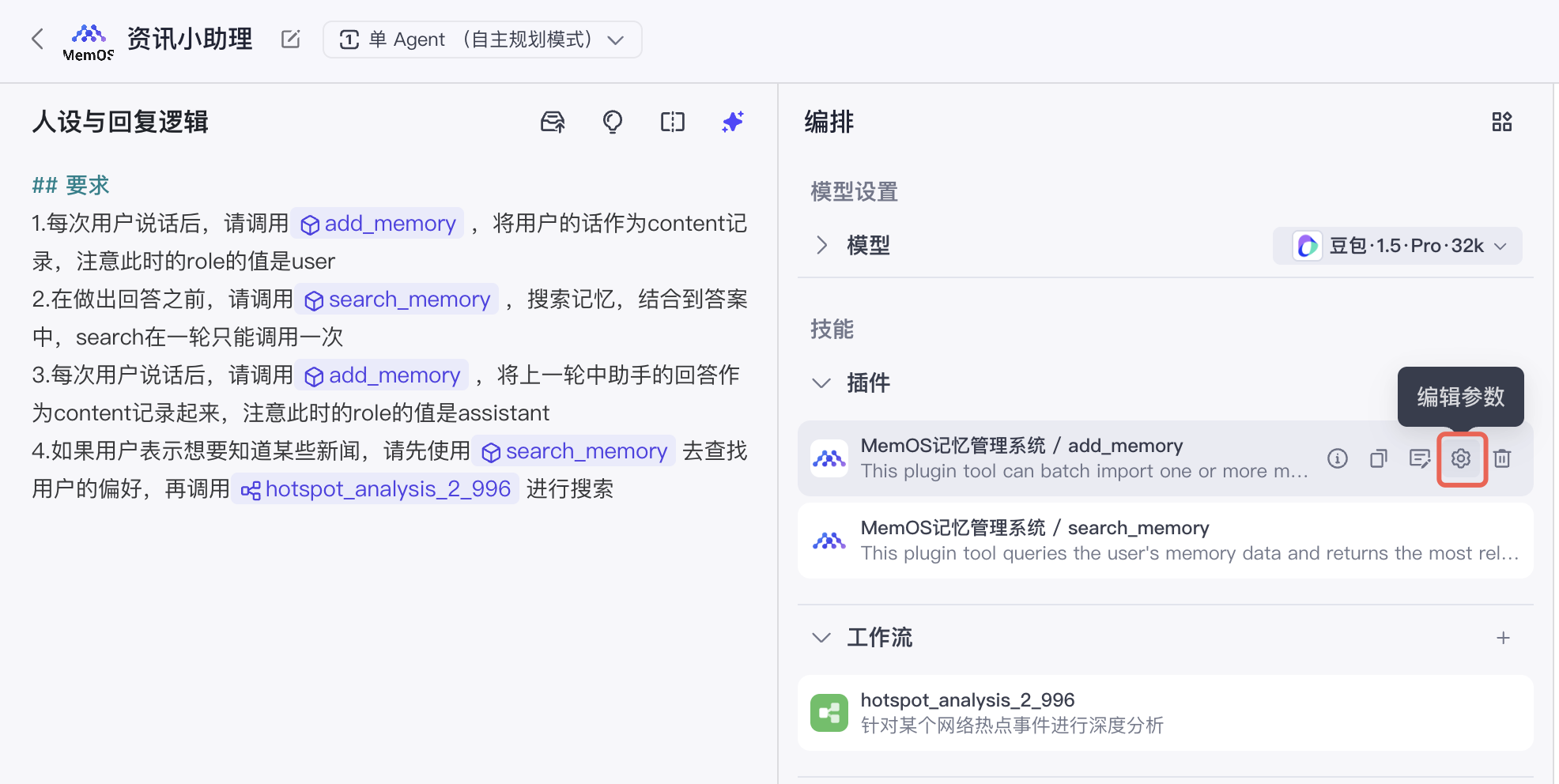
Task: Expand the 模型 settings section
Action: click(822, 245)
